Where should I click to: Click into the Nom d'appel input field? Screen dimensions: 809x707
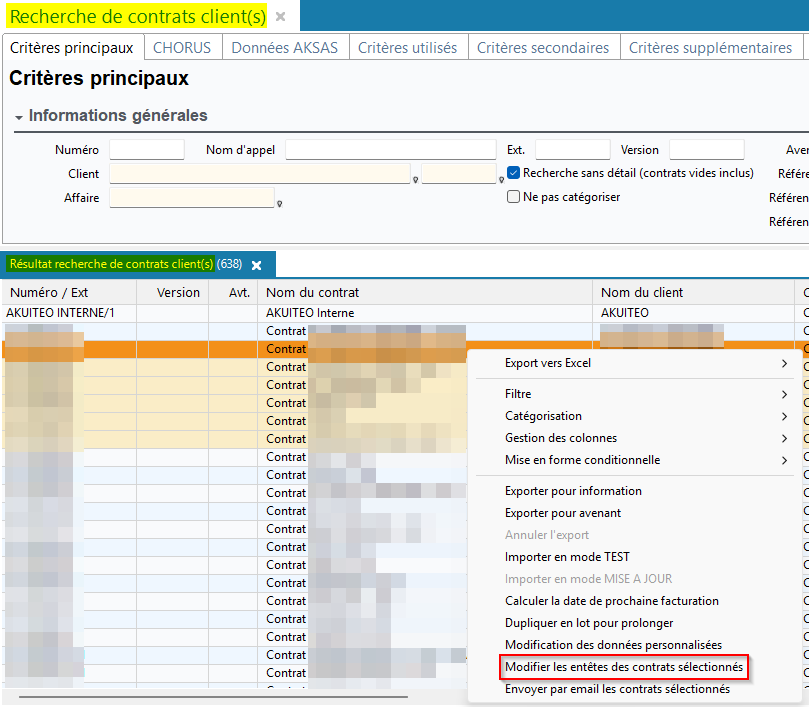390,150
